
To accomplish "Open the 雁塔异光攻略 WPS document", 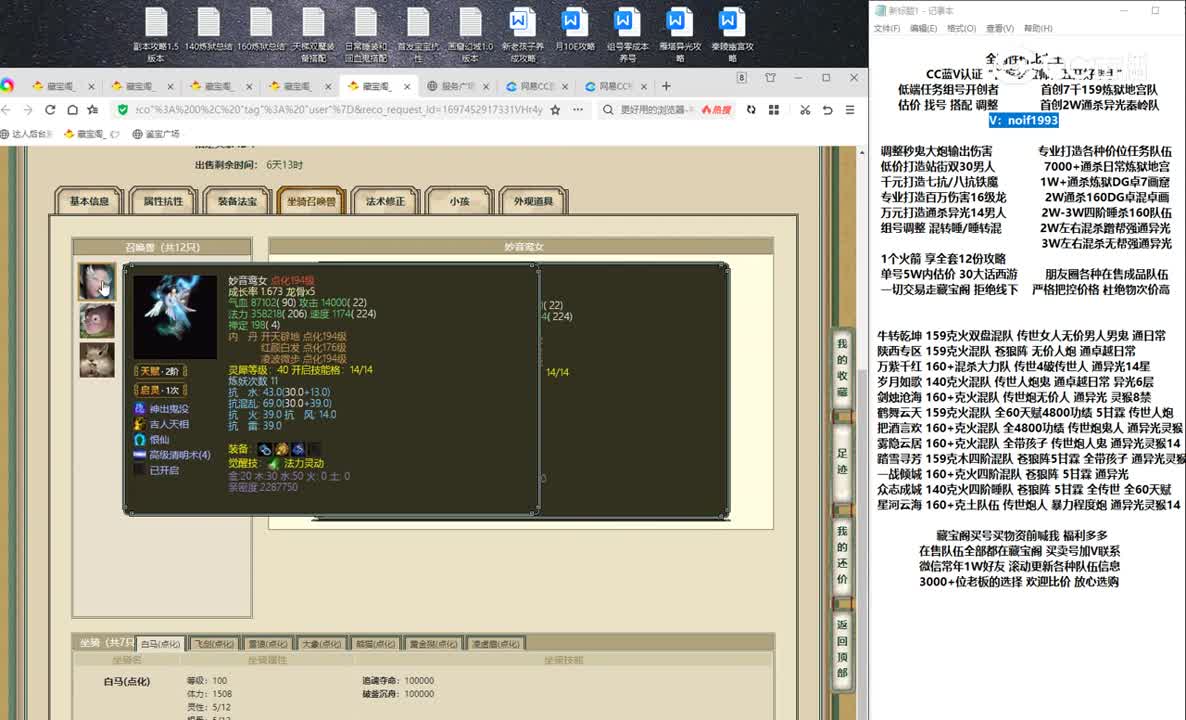I will pyautogui.click(x=679, y=34).
